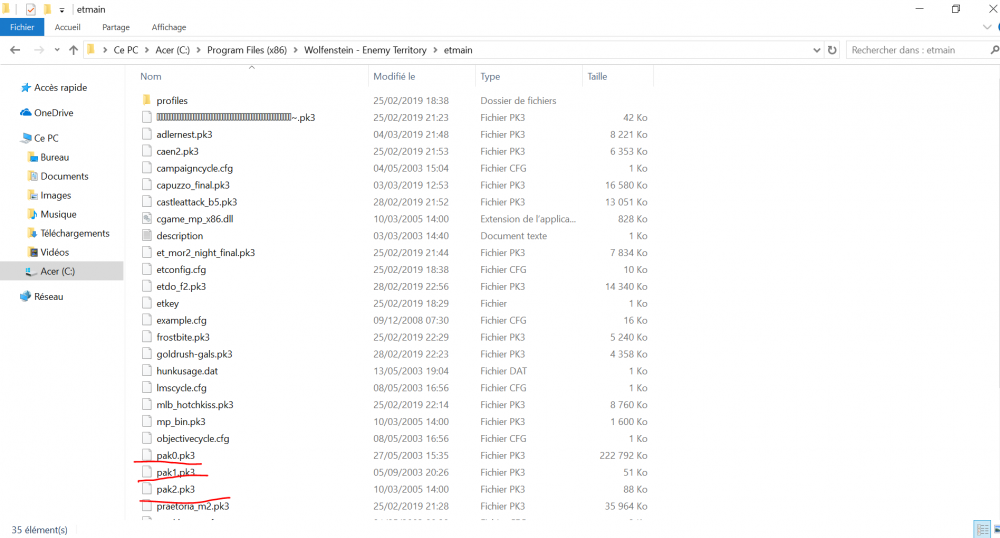The image size is (1000, 538).
Task: Sort files by the Taille column
Action: pyautogui.click(x=597, y=76)
